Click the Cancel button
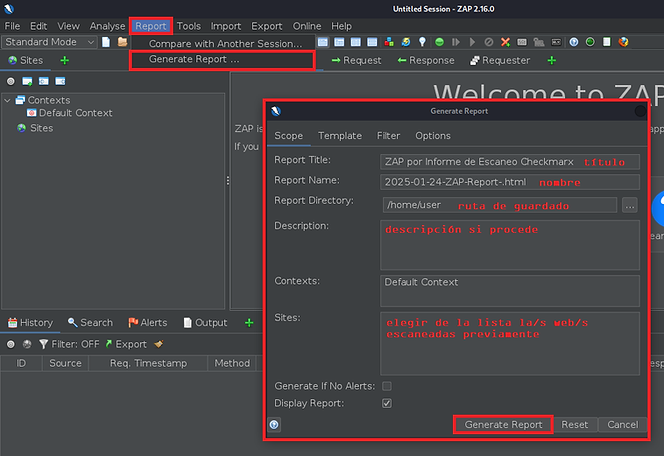 pos(622,425)
